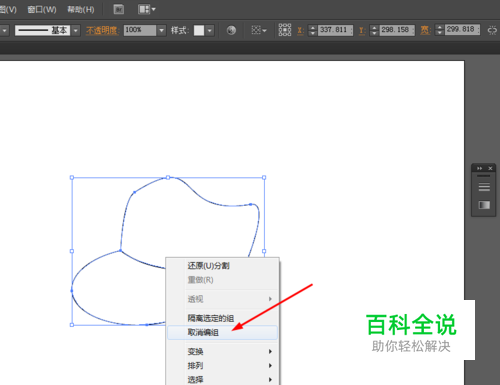This screenshot has width=500, height=385.
Task: Open the stroke panel lines icon
Action: point(484,187)
